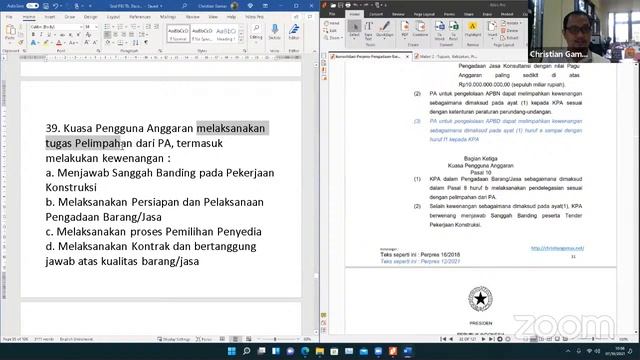The width and height of the screenshot is (640, 360).
Task: Switch to Word's Insert tab
Action: pos(49,17)
